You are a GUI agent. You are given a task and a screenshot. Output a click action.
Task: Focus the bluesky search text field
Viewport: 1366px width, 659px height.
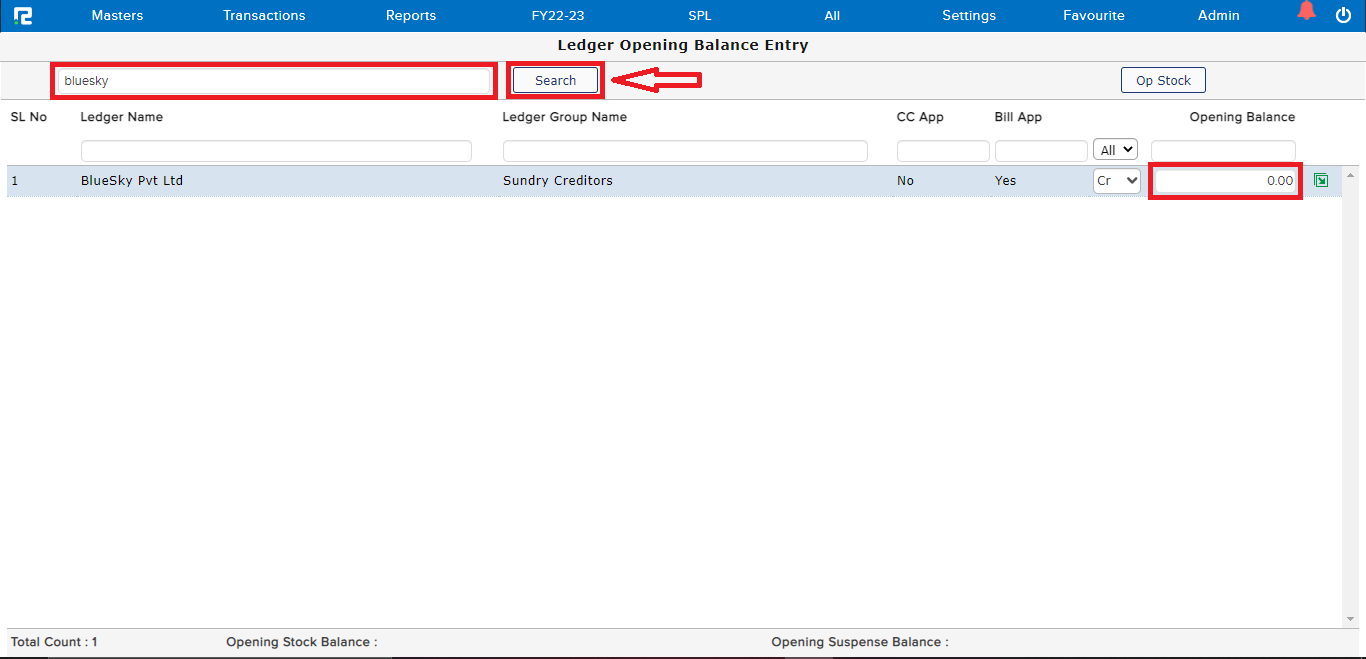point(273,81)
